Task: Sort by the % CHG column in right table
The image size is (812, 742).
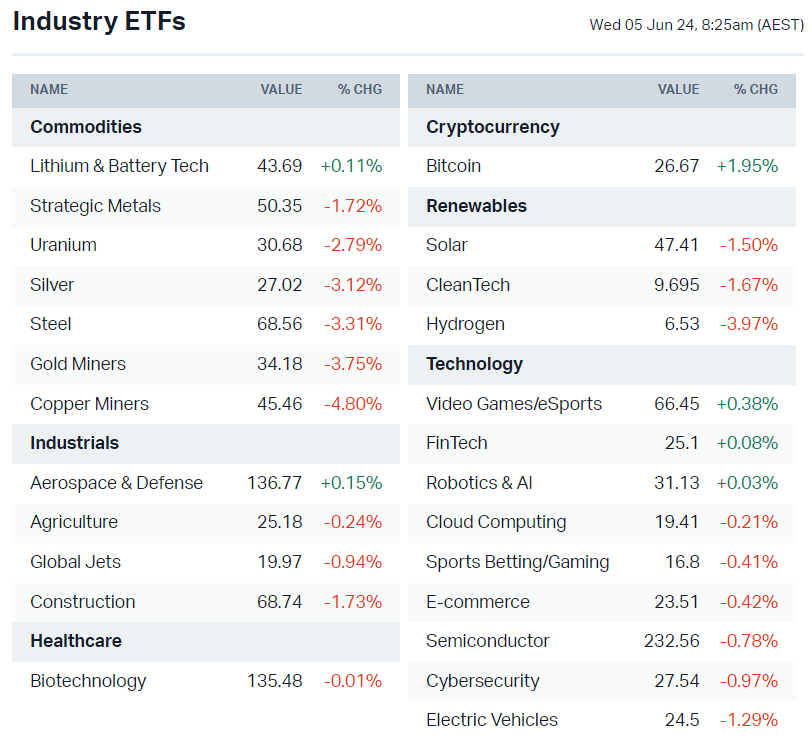Action: click(756, 89)
